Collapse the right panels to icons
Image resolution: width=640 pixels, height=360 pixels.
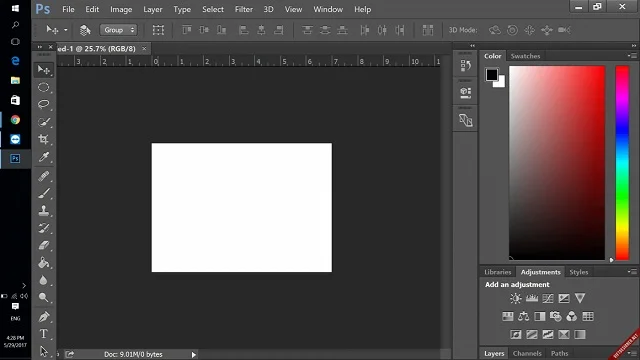[x=634, y=46]
